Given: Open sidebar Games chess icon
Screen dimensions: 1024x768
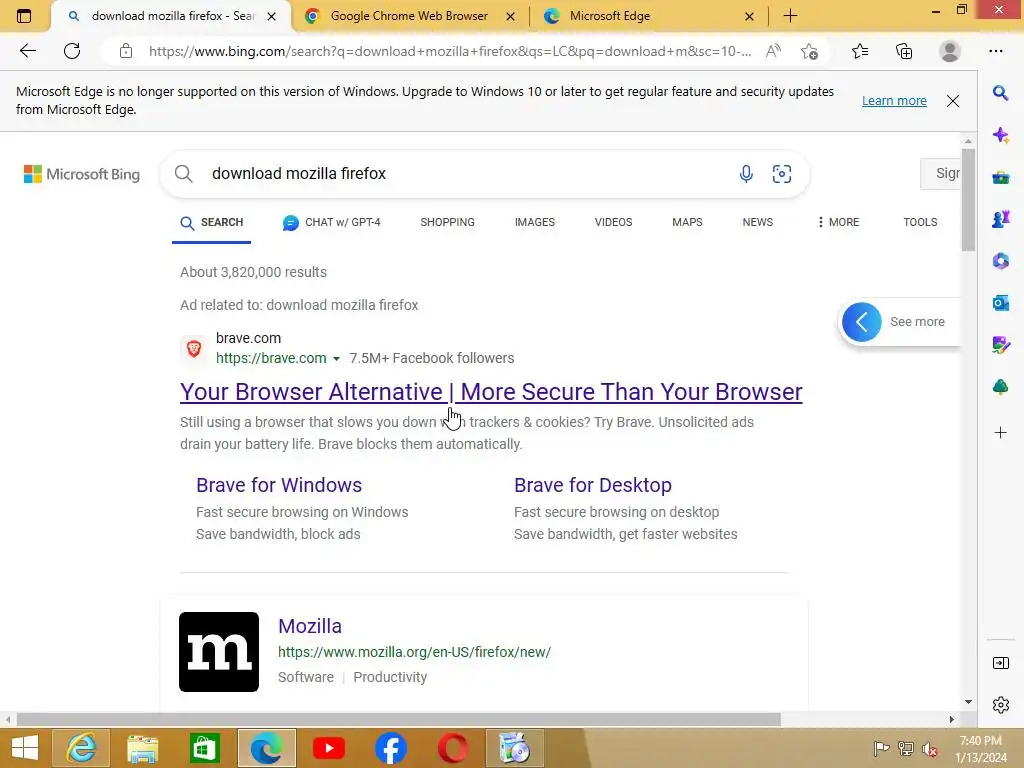Looking at the screenshot, I should (1000, 219).
